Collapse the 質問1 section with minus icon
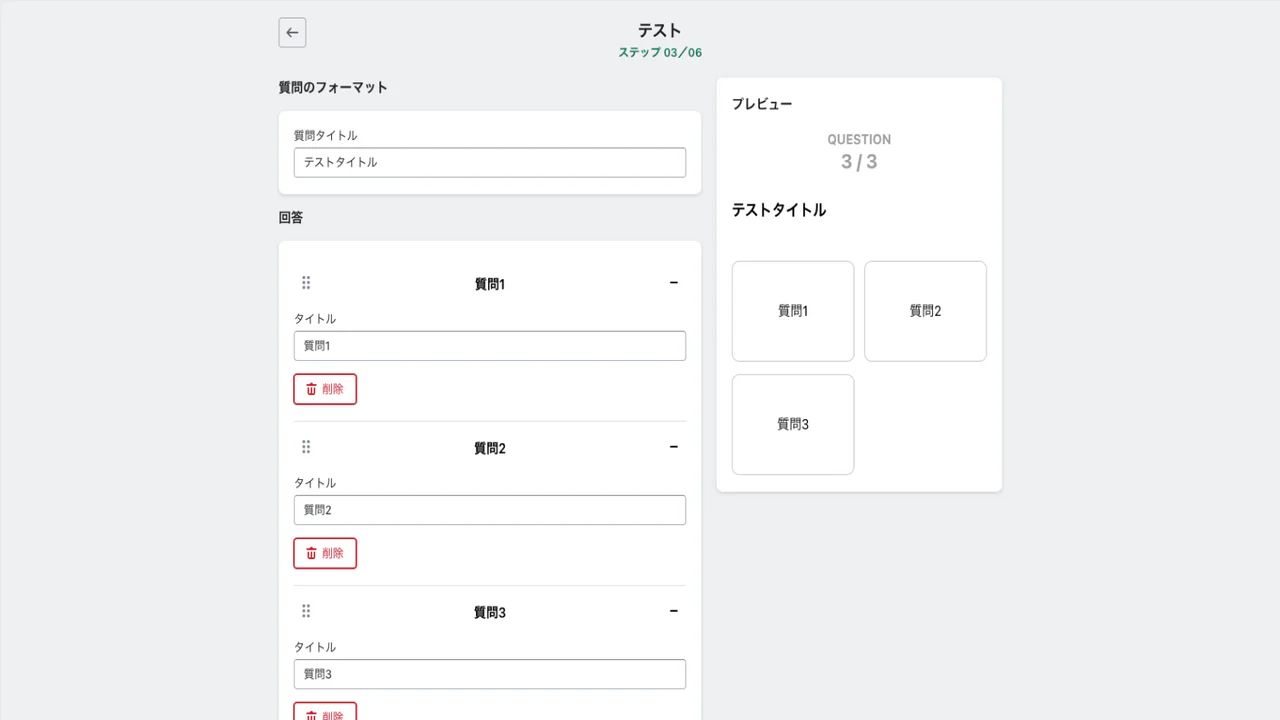The image size is (1280, 720). 673,283
